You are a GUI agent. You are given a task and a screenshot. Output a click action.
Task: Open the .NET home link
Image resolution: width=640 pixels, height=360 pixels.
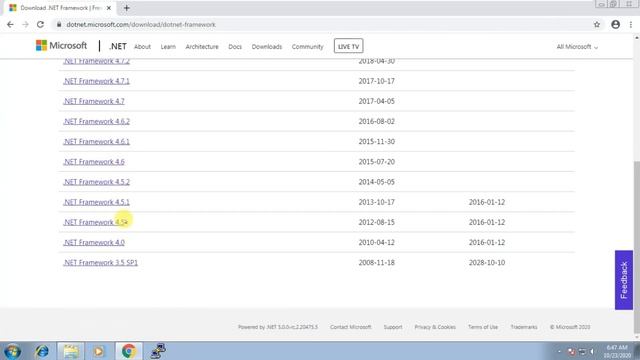pyautogui.click(x=118, y=47)
